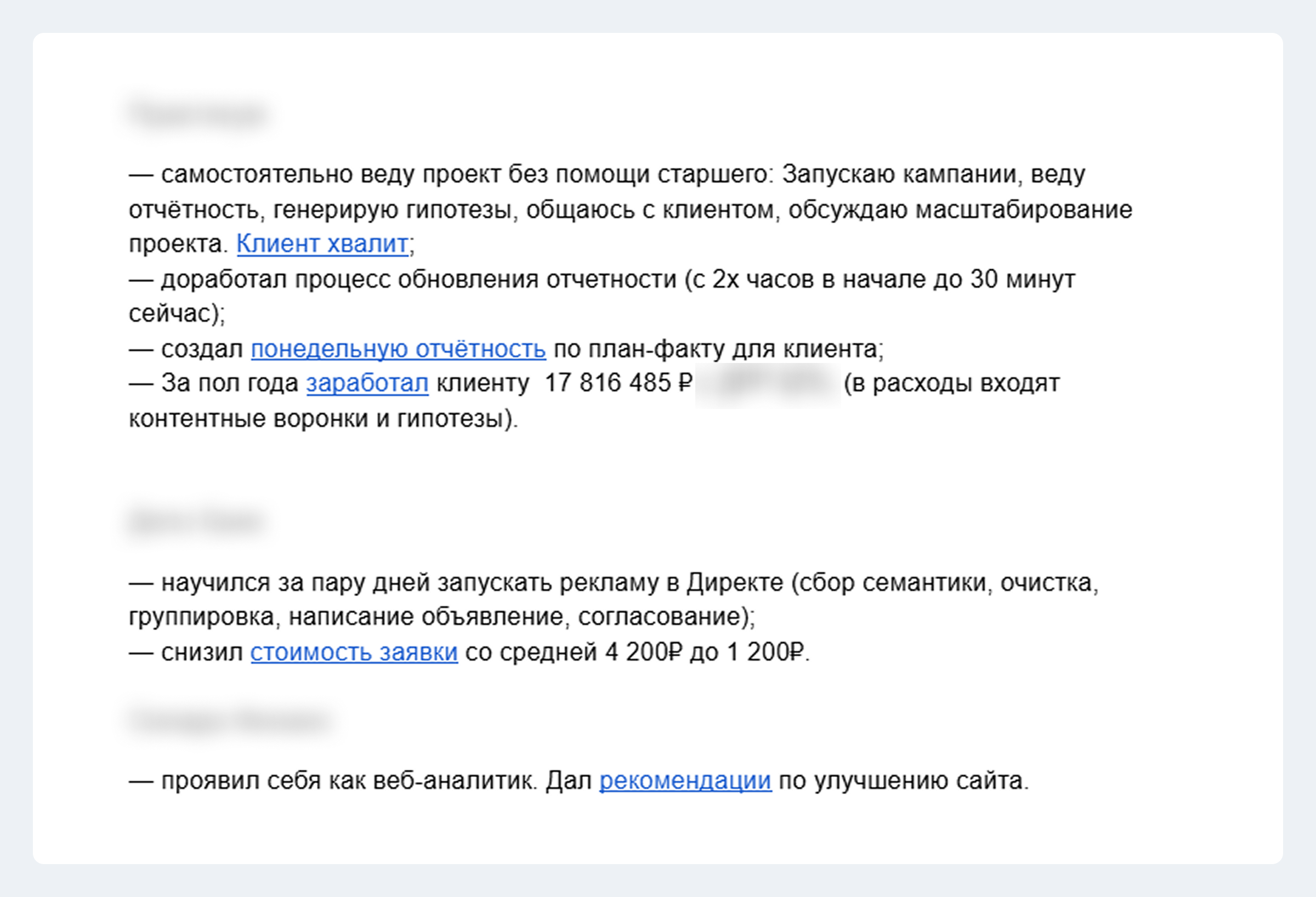Click the "17 816 485 ₽" amount

[x=618, y=383]
